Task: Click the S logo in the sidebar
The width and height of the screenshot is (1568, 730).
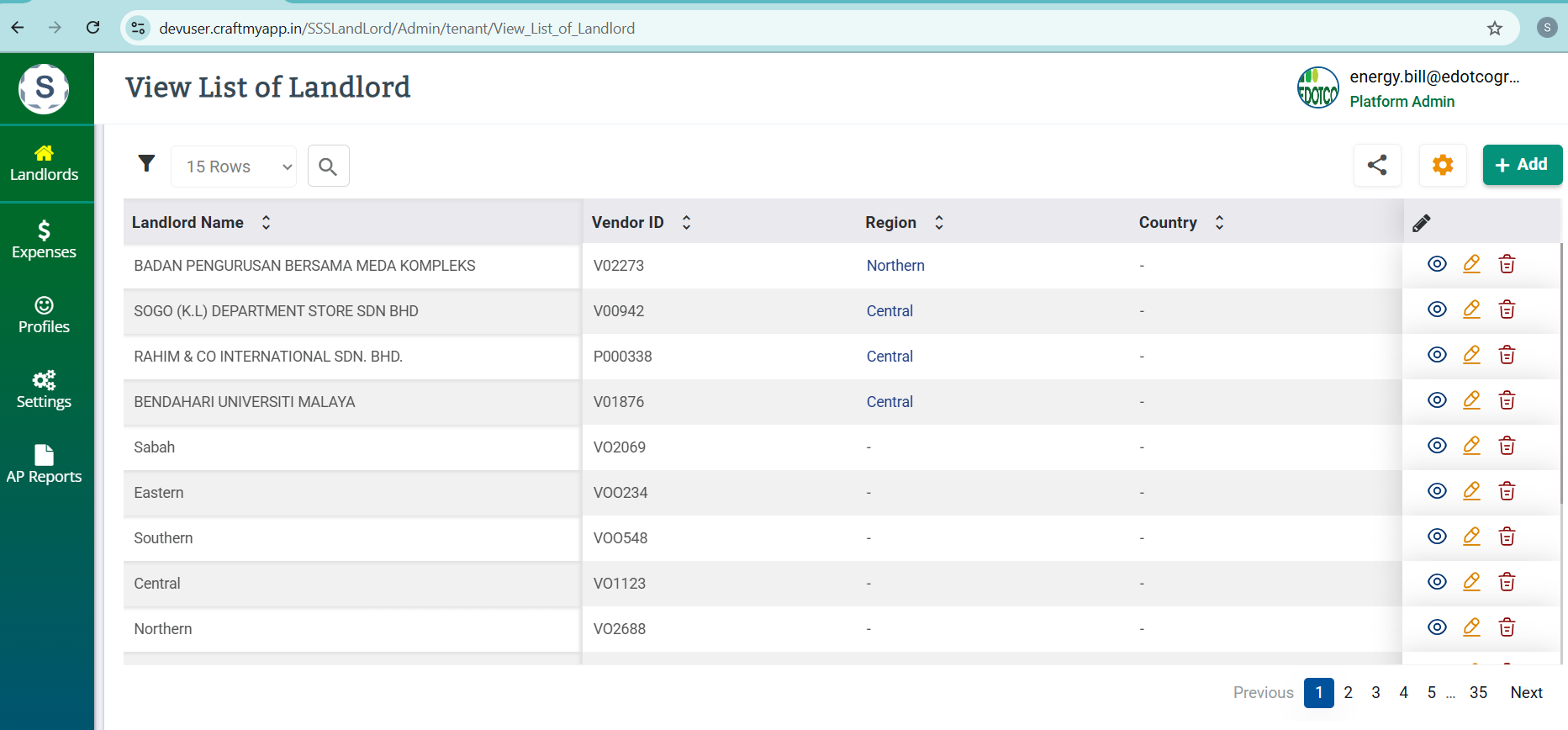Action: [44, 88]
